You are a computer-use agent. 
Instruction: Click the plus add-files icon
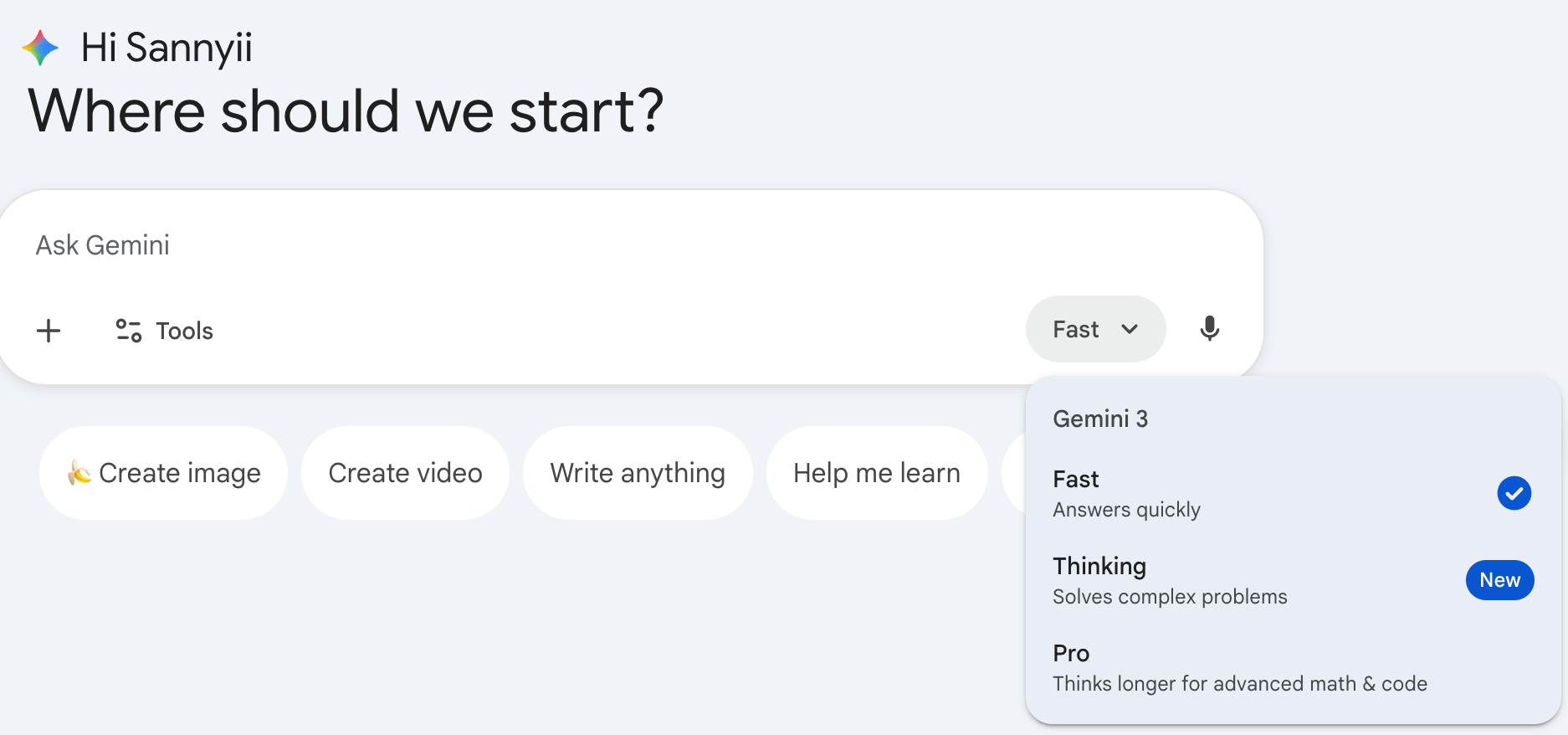(x=49, y=331)
